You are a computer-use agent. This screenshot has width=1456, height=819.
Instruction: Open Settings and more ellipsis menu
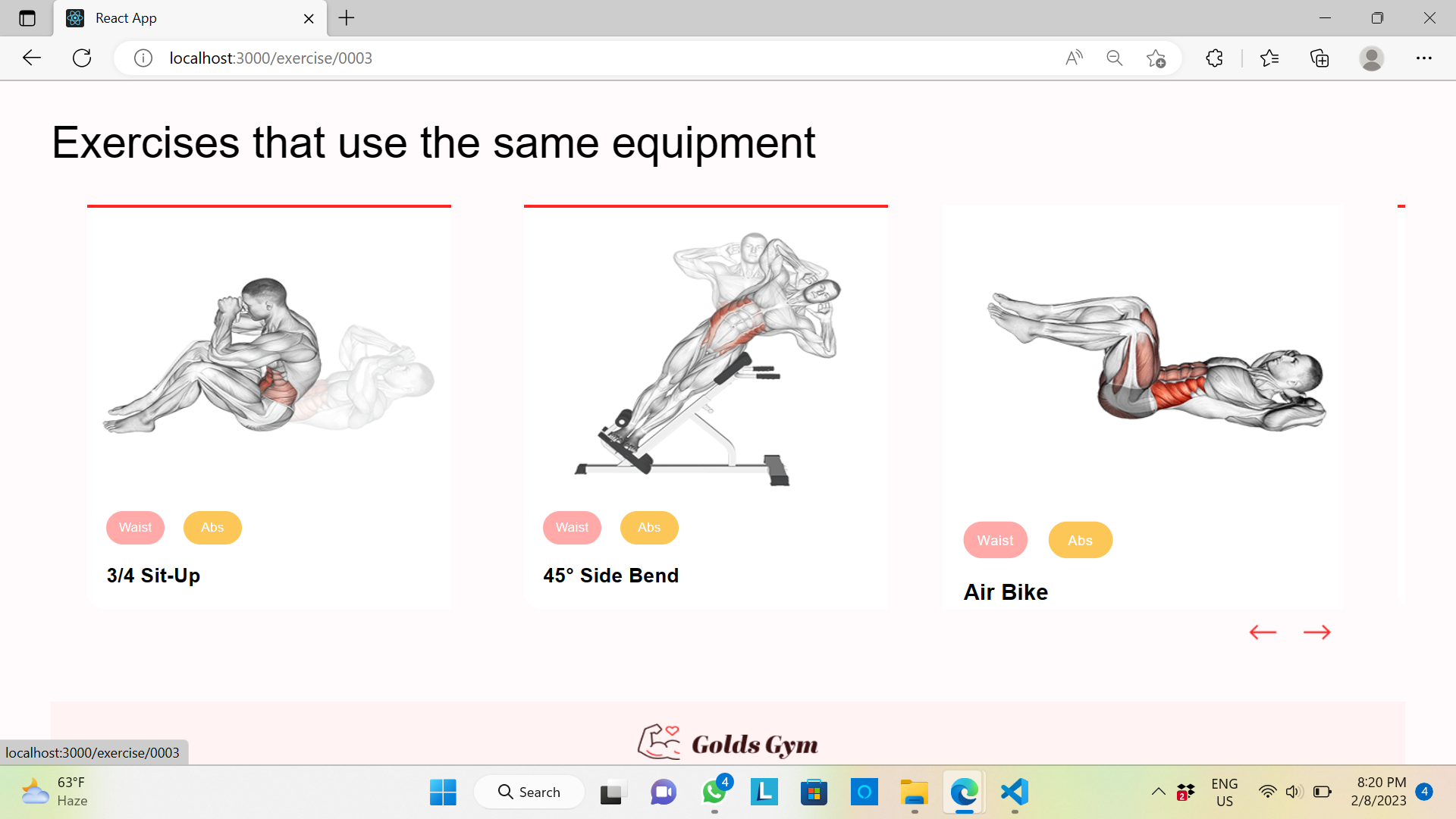coord(1424,58)
